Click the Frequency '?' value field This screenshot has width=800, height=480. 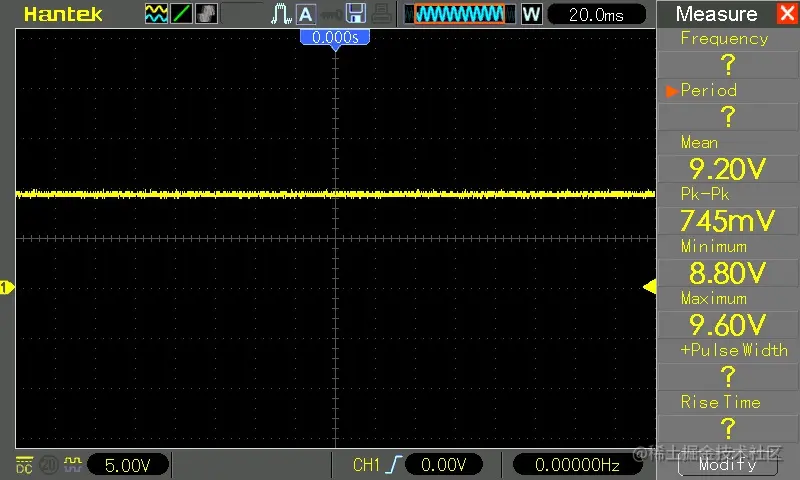[x=728, y=65]
